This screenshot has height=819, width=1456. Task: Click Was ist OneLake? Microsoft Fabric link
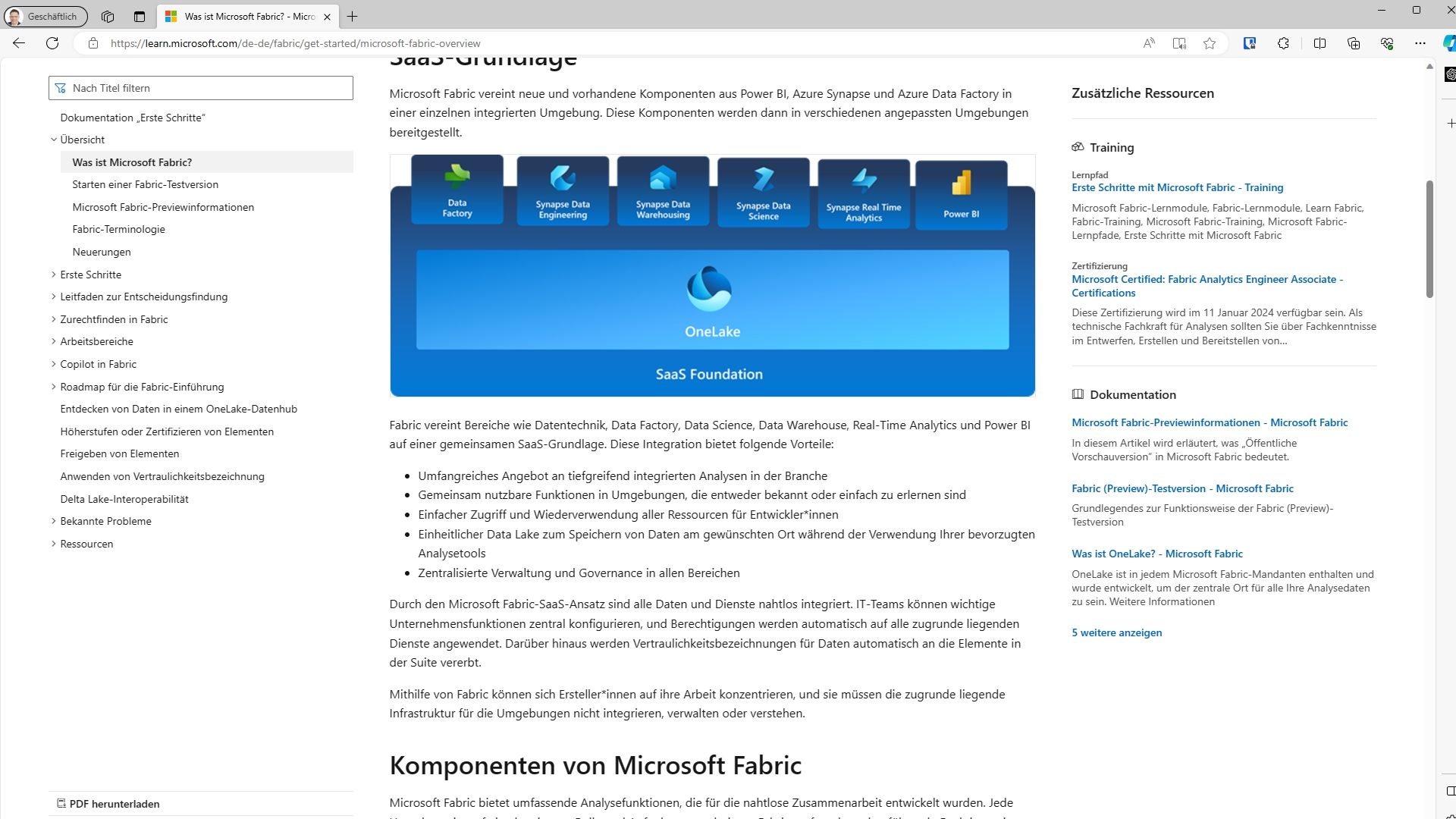tap(1157, 553)
